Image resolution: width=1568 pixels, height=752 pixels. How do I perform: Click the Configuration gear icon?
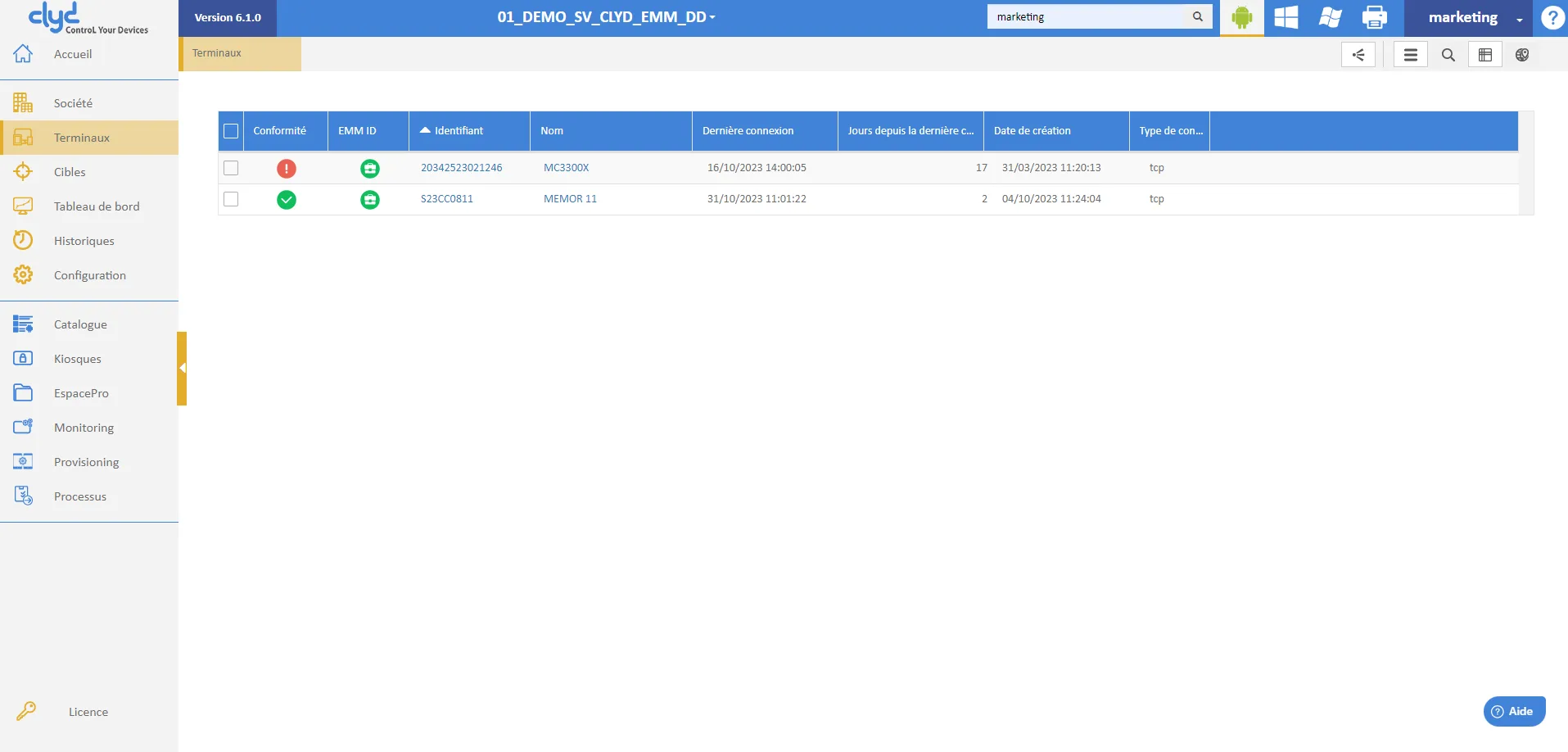tap(23, 275)
